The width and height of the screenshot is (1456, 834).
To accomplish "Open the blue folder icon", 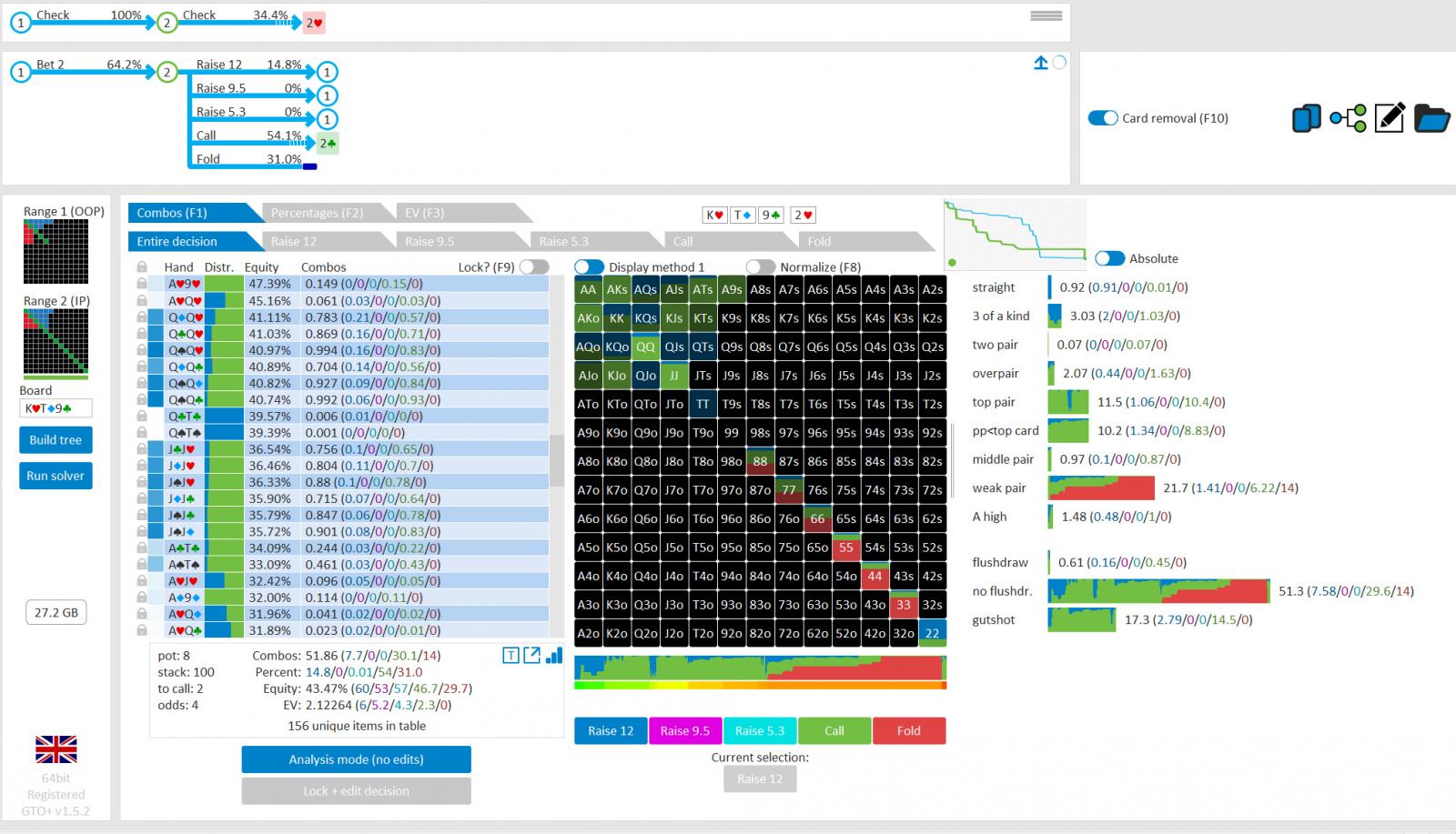I will click(x=1431, y=118).
